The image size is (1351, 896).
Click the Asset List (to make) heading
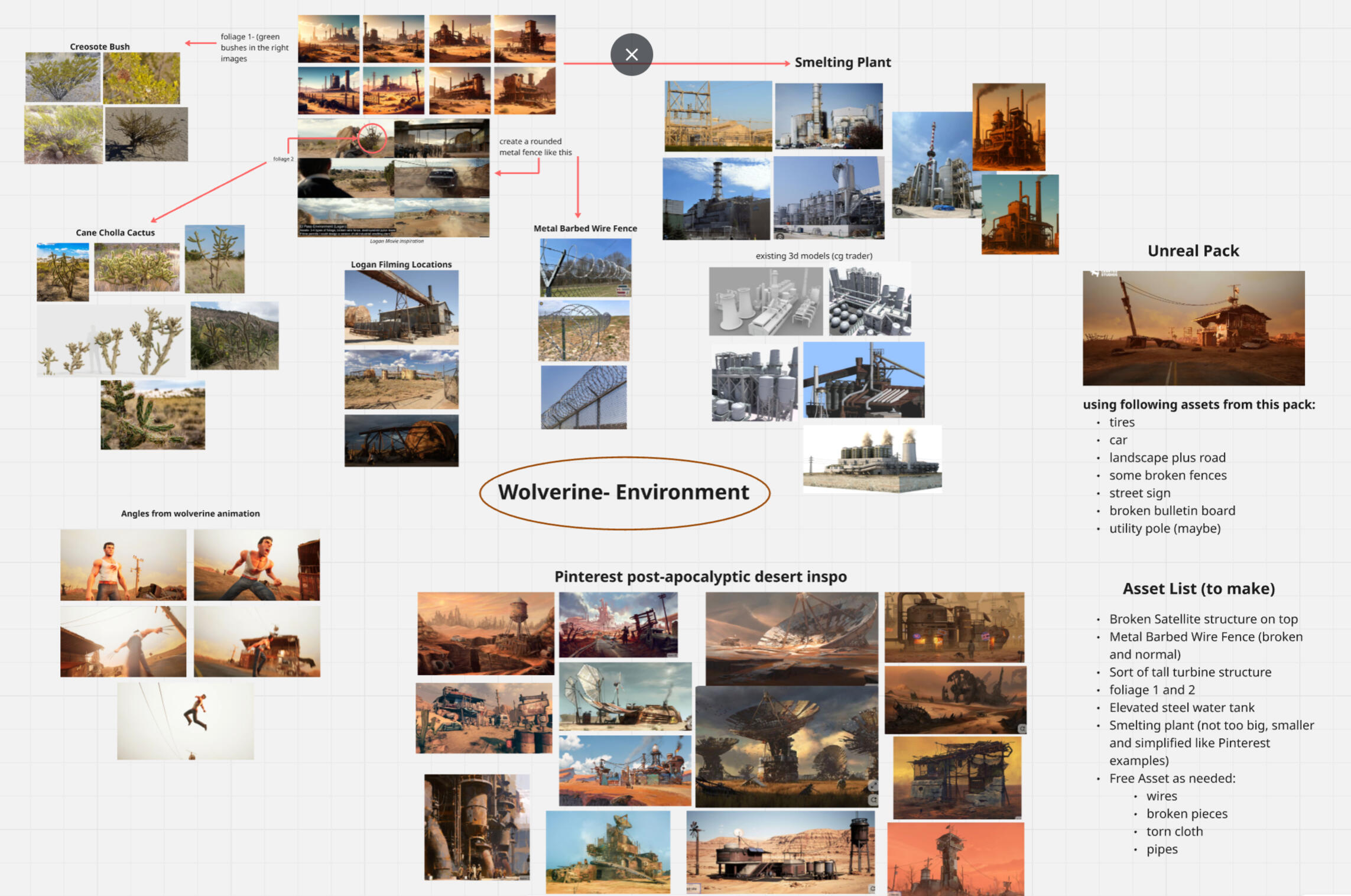pos(1199,588)
